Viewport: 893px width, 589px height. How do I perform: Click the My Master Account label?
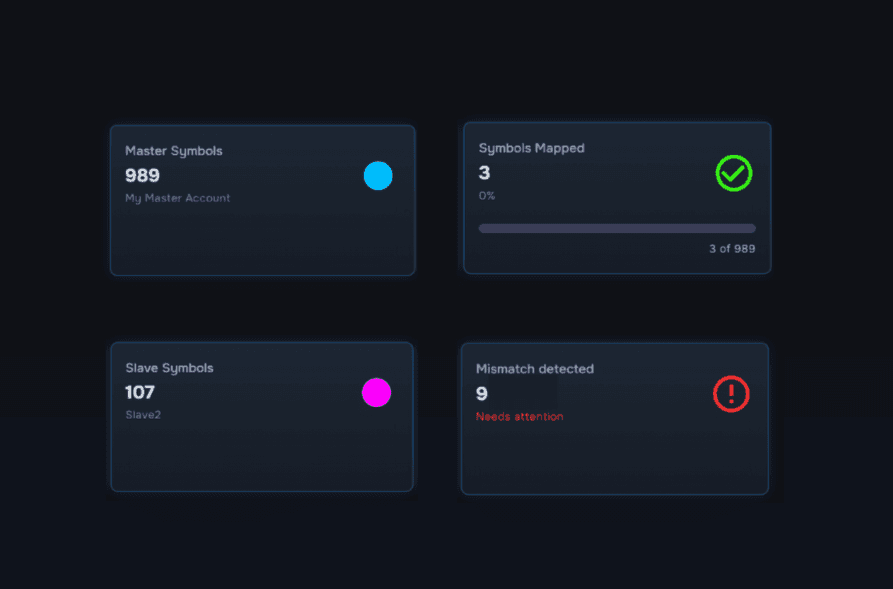[177, 198]
